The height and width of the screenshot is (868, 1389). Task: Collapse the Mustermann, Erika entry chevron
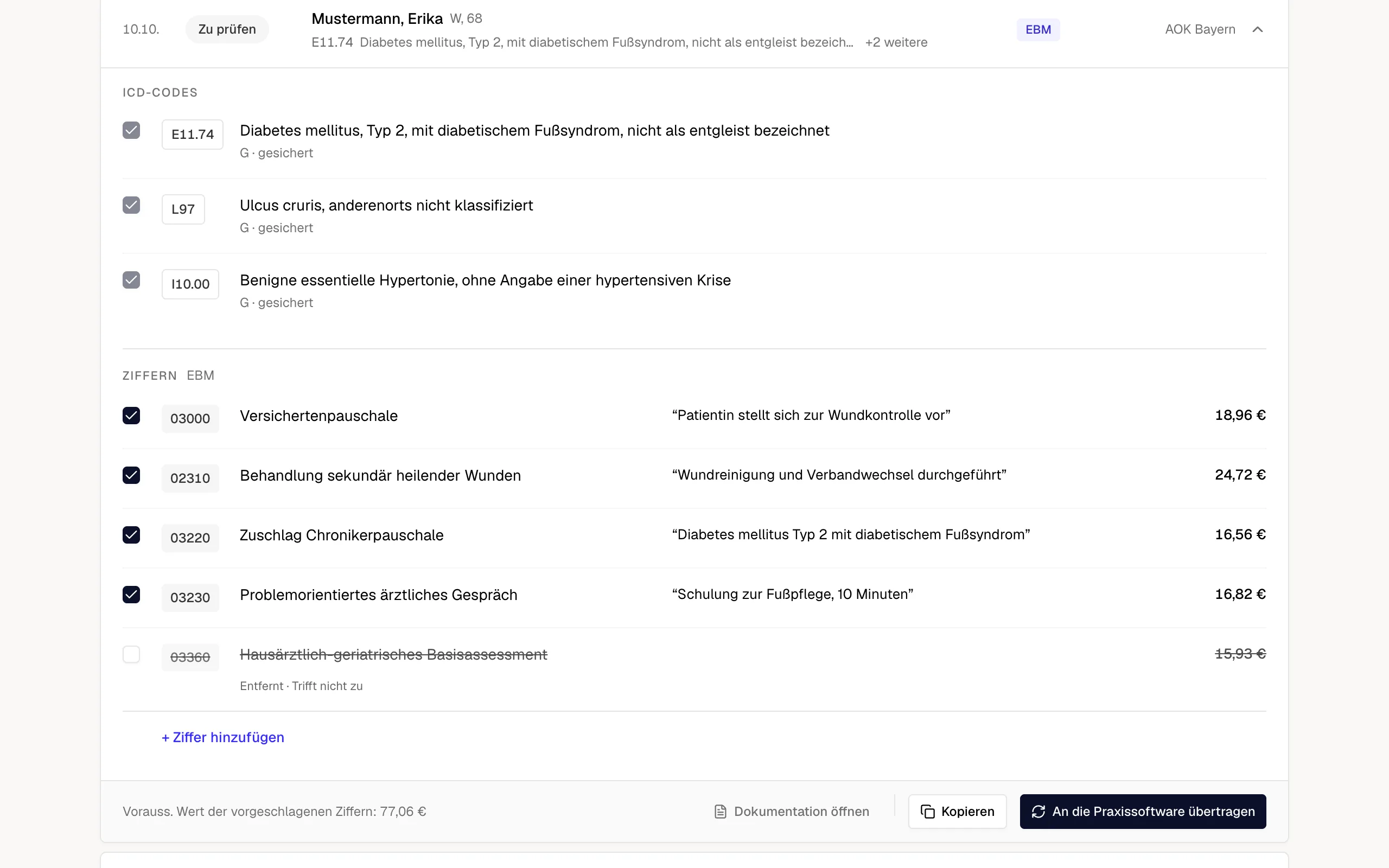[x=1257, y=29]
